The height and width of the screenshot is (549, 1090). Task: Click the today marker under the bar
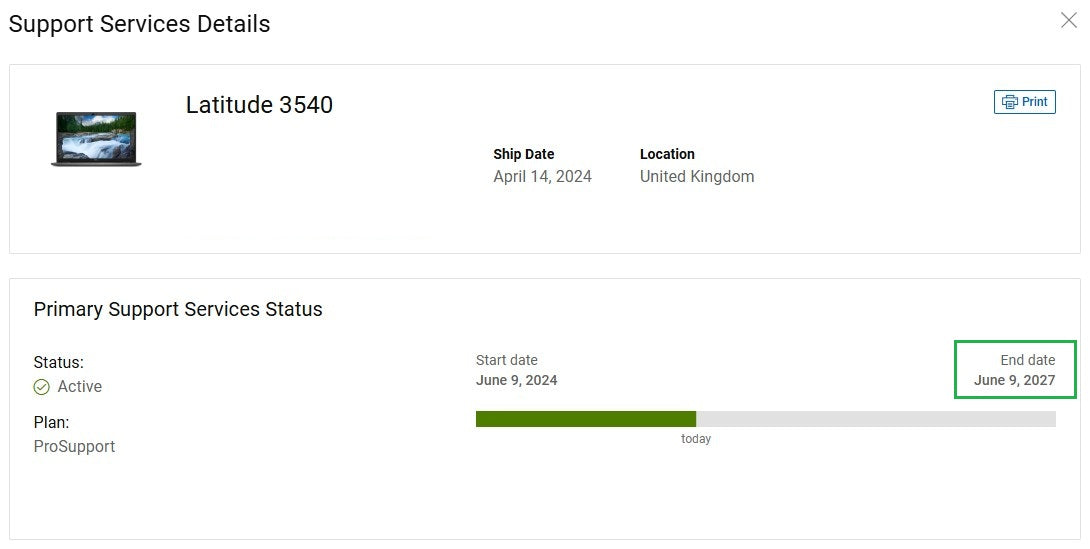point(696,439)
